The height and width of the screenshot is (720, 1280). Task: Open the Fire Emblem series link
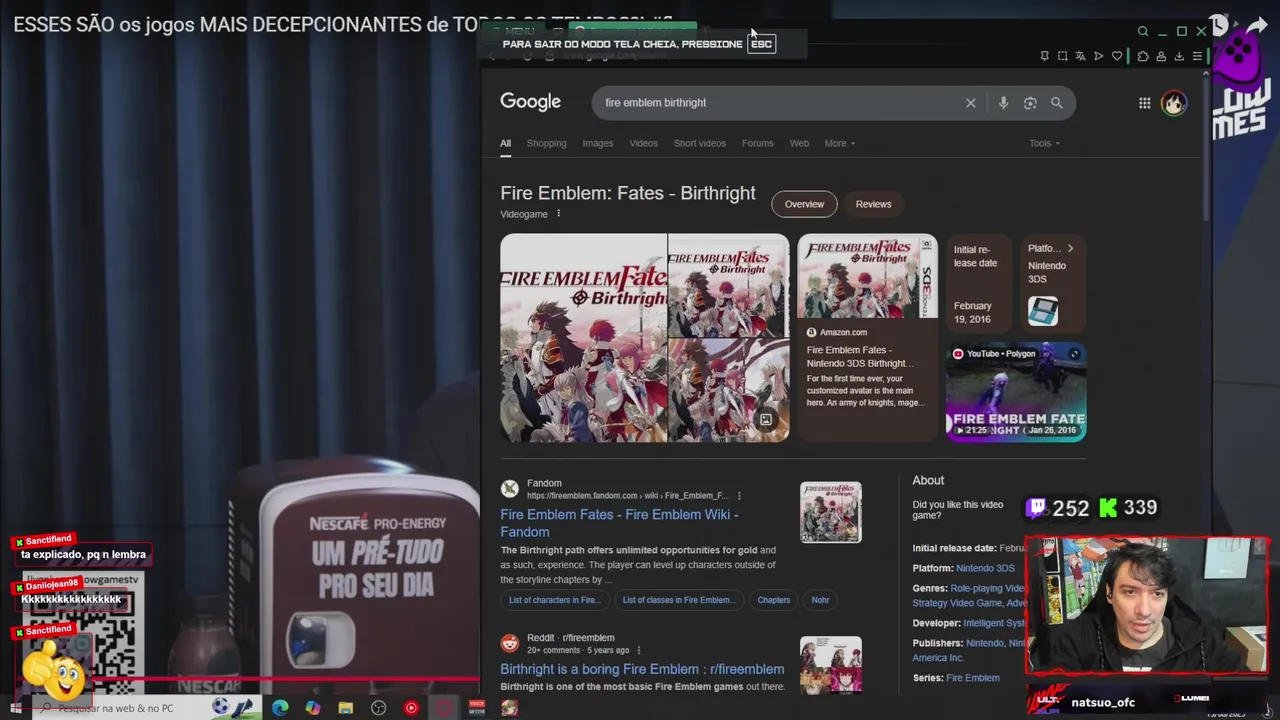tap(973, 678)
